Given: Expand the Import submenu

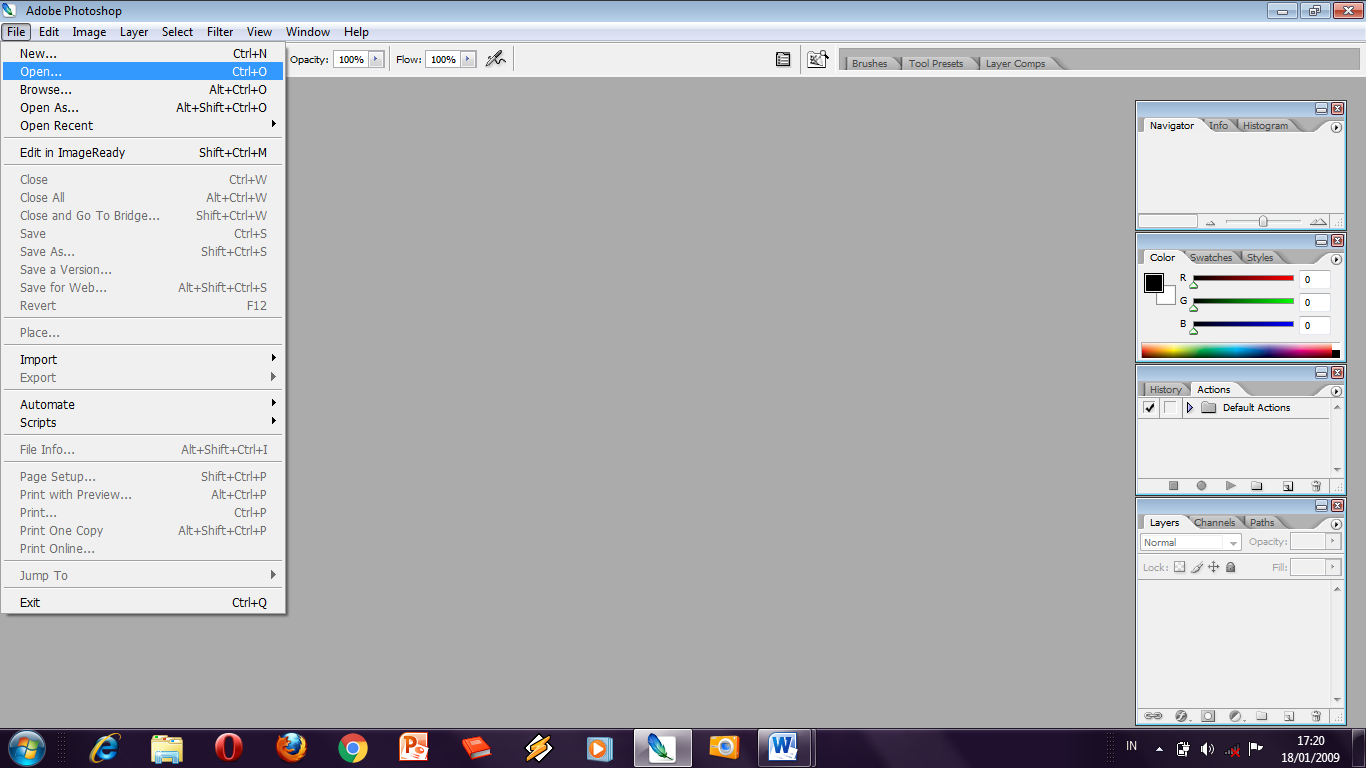Looking at the screenshot, I should [x=143, y=360].
